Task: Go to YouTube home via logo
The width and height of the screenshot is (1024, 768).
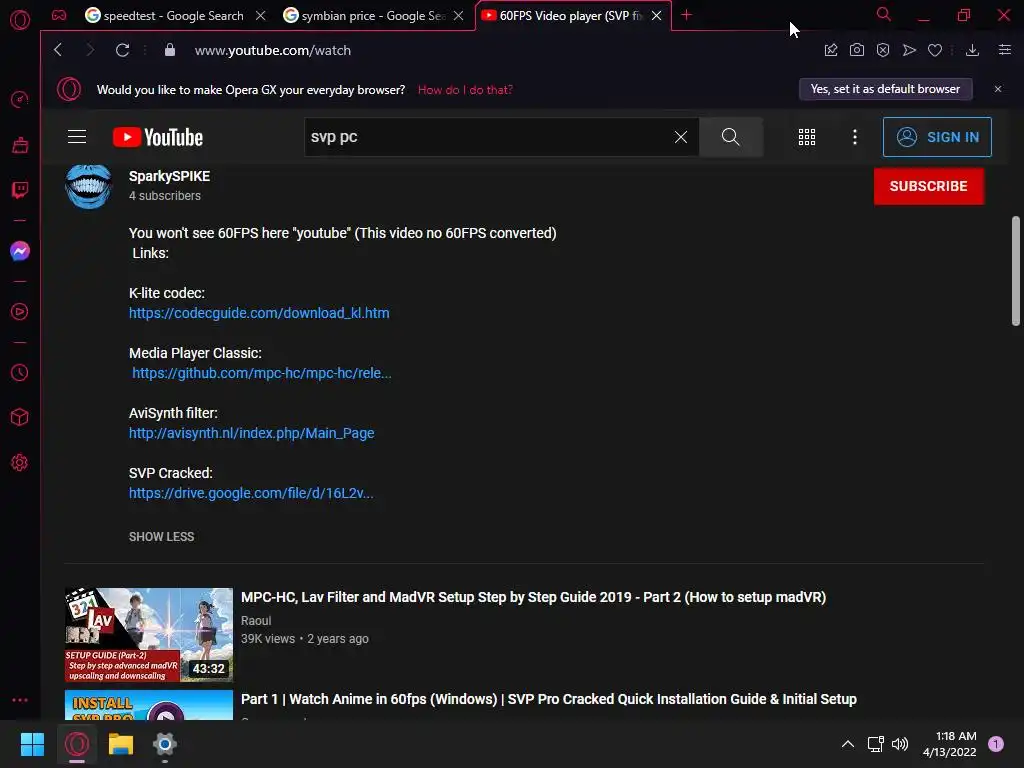Action: pyautogui.click(x=158, y=137)
